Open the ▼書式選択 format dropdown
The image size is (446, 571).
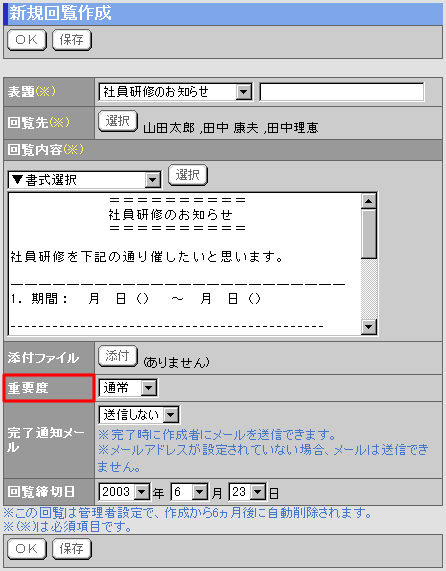[84, 180]
